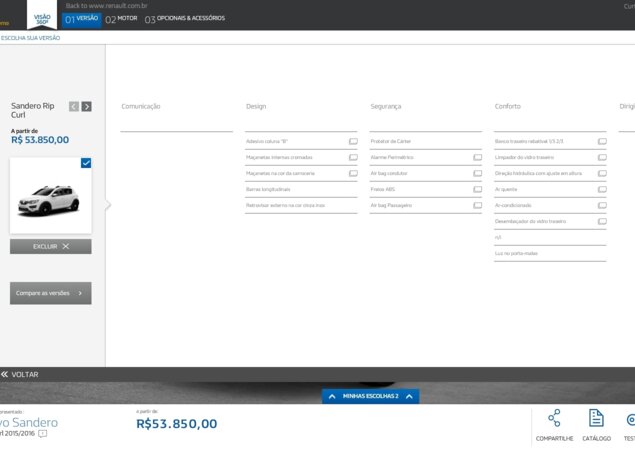The width and height of the screenshot is (635, 450).
Task: Click the right chevron of Minhas Escolhas
Action: 409,397
